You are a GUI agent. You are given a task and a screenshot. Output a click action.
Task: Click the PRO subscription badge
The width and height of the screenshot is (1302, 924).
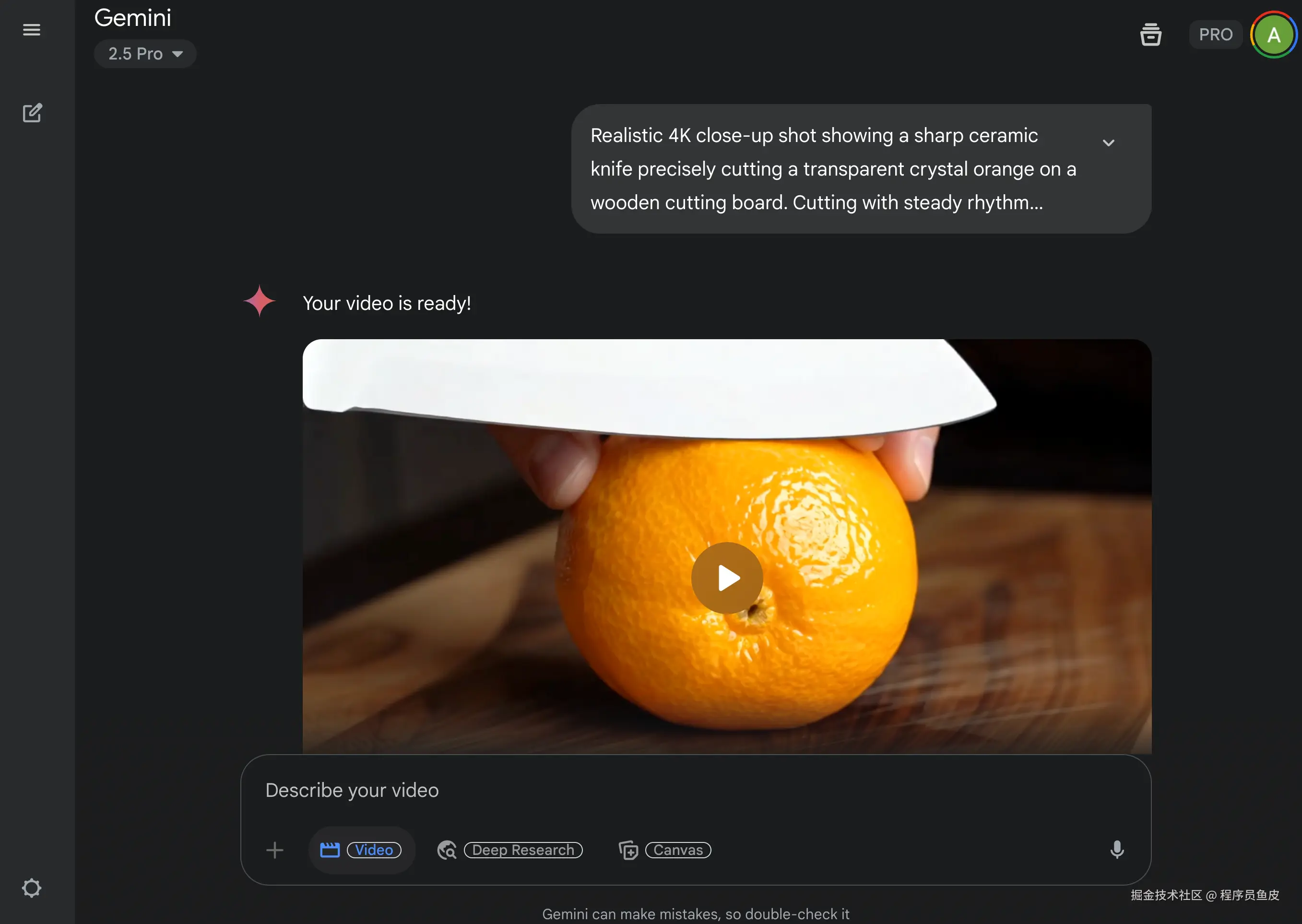[1216, 35]
